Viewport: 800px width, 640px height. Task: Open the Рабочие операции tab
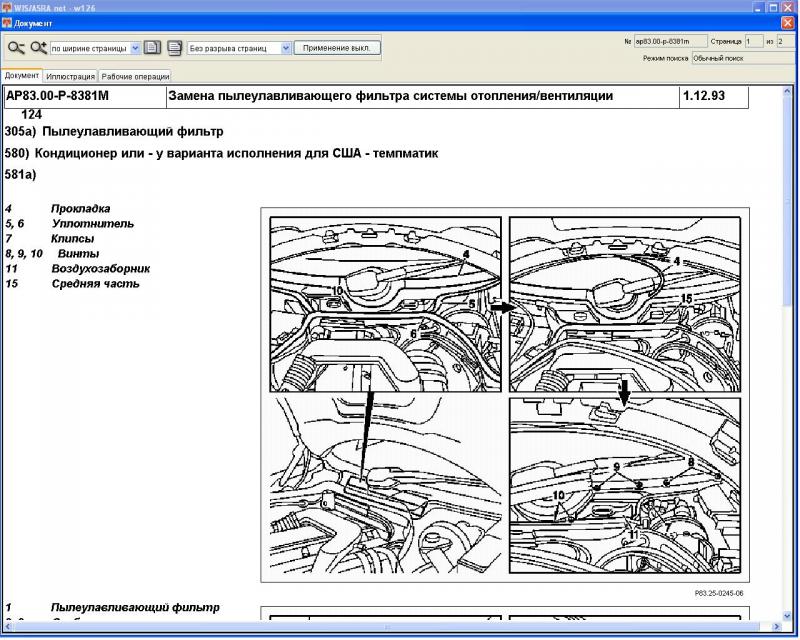(135, 77)
